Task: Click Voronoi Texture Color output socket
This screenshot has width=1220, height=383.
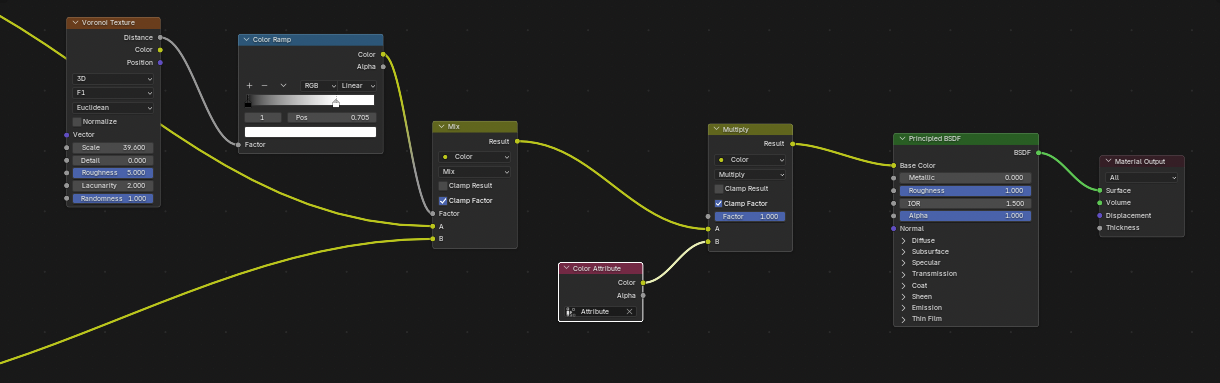Action: (x=160, y=49)
